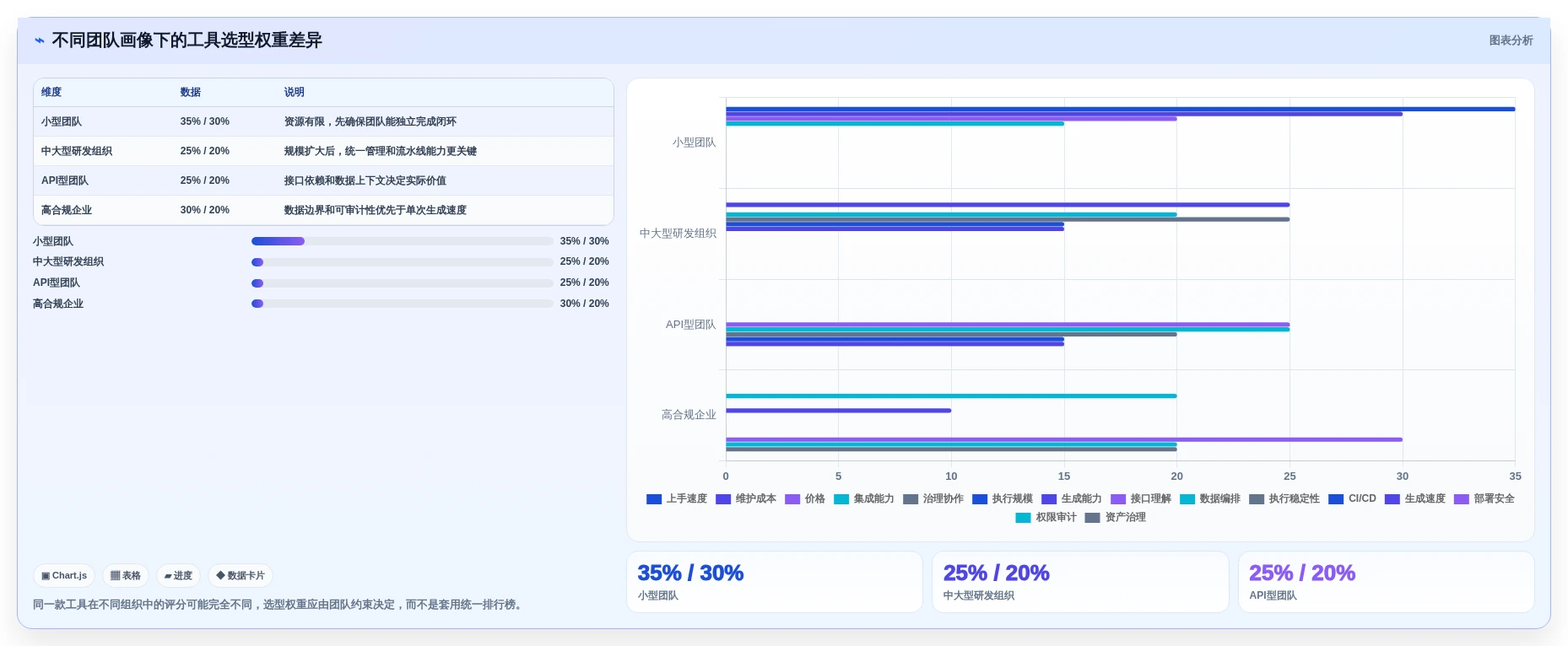This screenshot has width=1568, height=646.
Task: Click the 进度 chip
Action: pyautogui.click(x=178, y=576)
